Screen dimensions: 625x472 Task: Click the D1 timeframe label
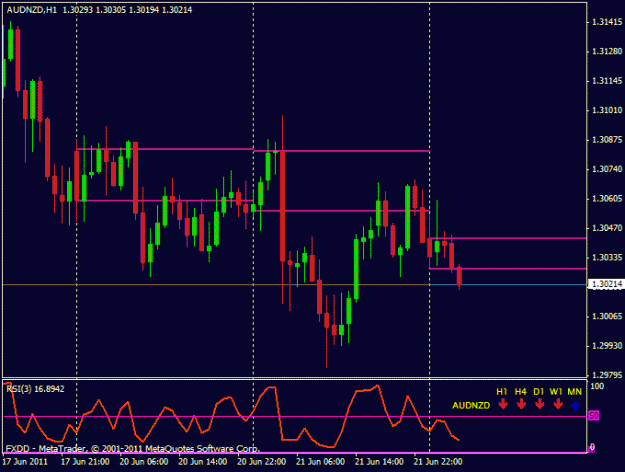(x=539, y=392)
